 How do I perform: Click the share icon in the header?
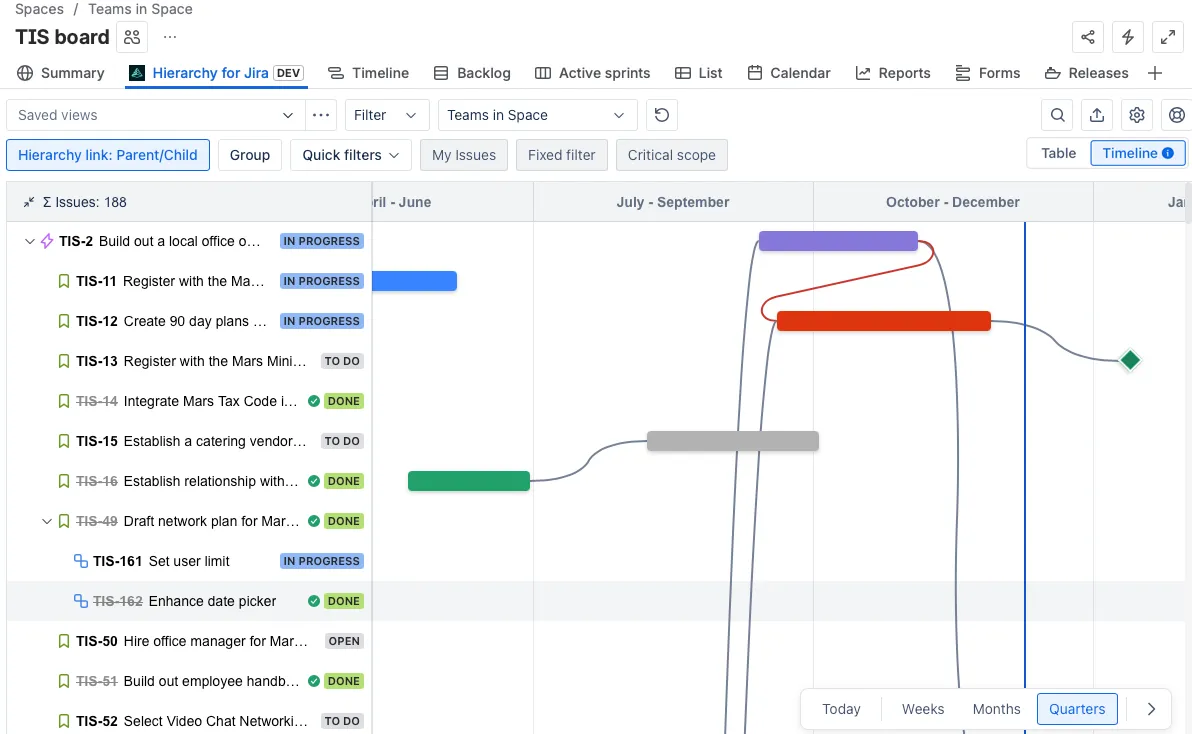1088,36
